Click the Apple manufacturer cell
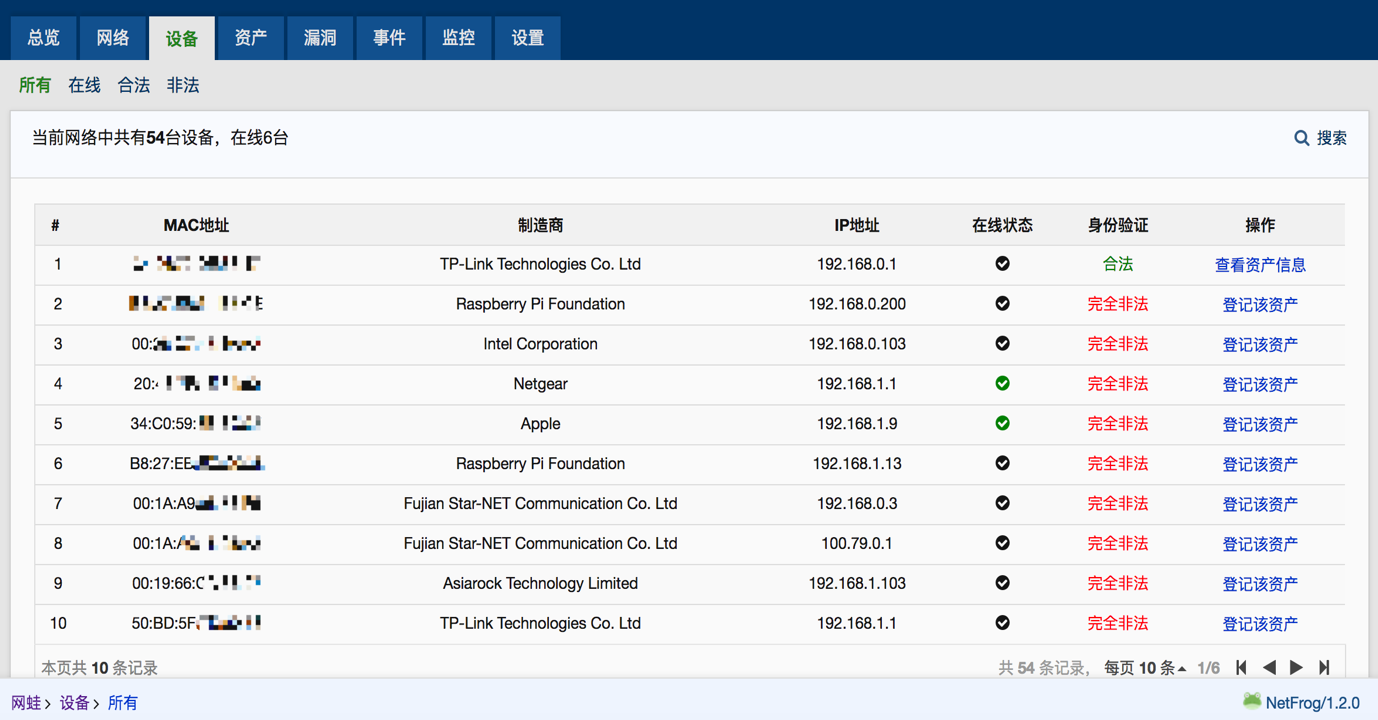Image resolution: width=1378 pixels, height=720 pixels. (540, 424)
